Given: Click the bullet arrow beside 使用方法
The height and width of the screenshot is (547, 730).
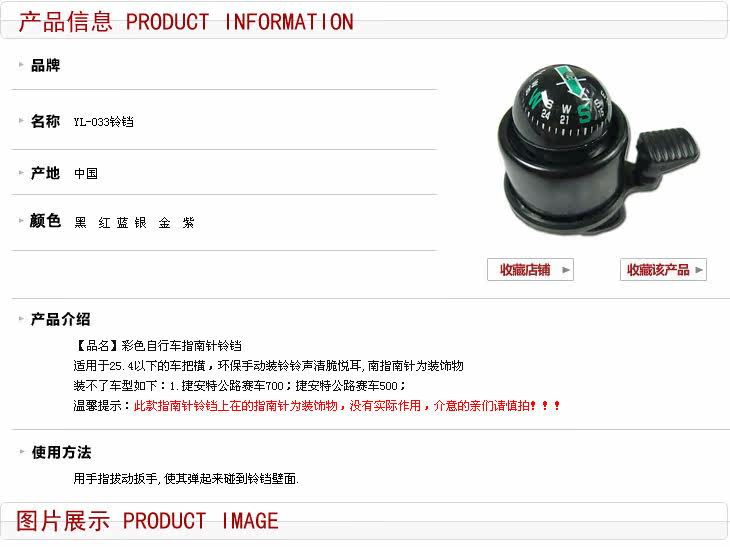Looking at the screenshot, I should click(x=21, y=452).
